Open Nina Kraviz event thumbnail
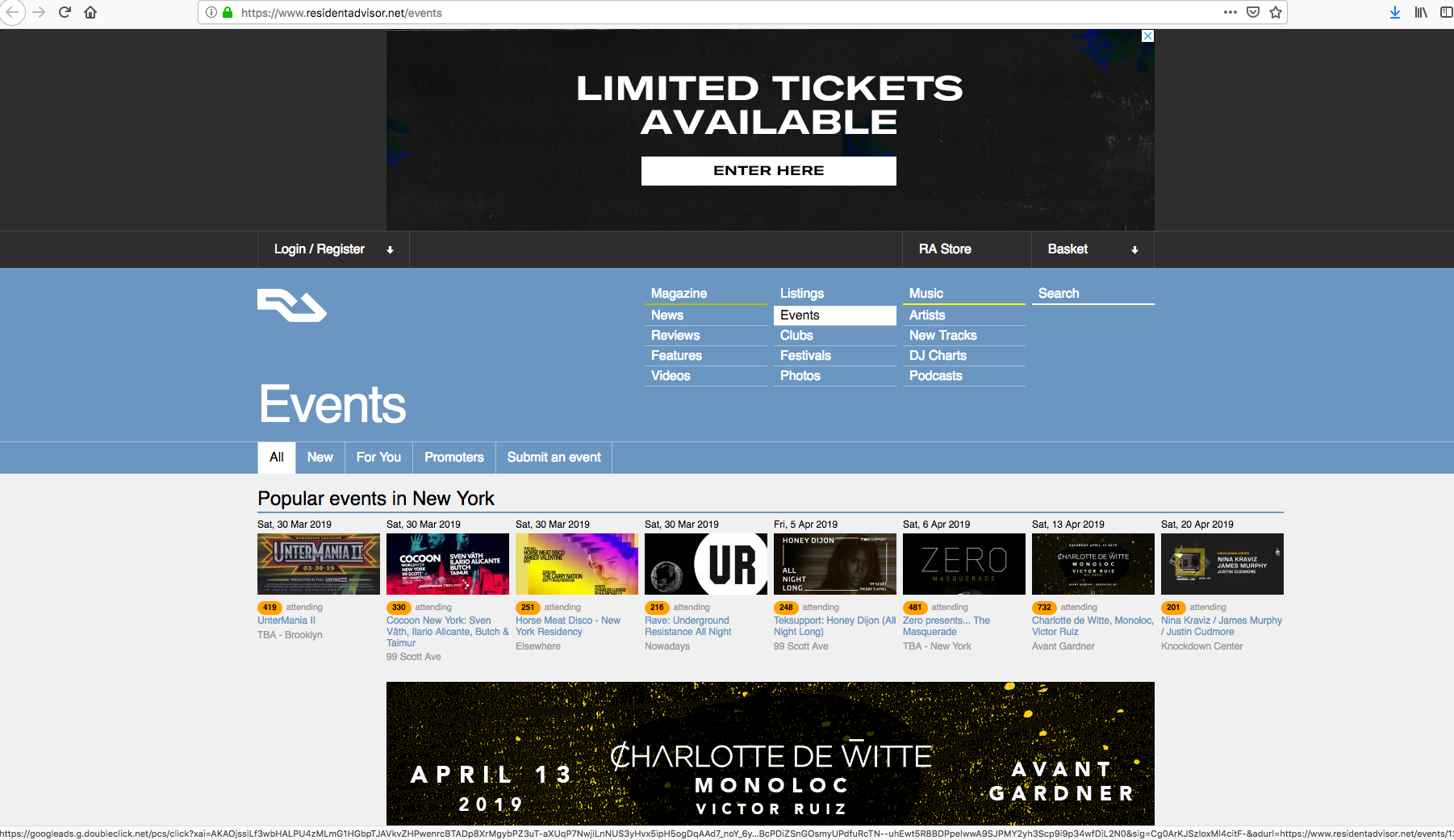 (x=1222, y=564)
